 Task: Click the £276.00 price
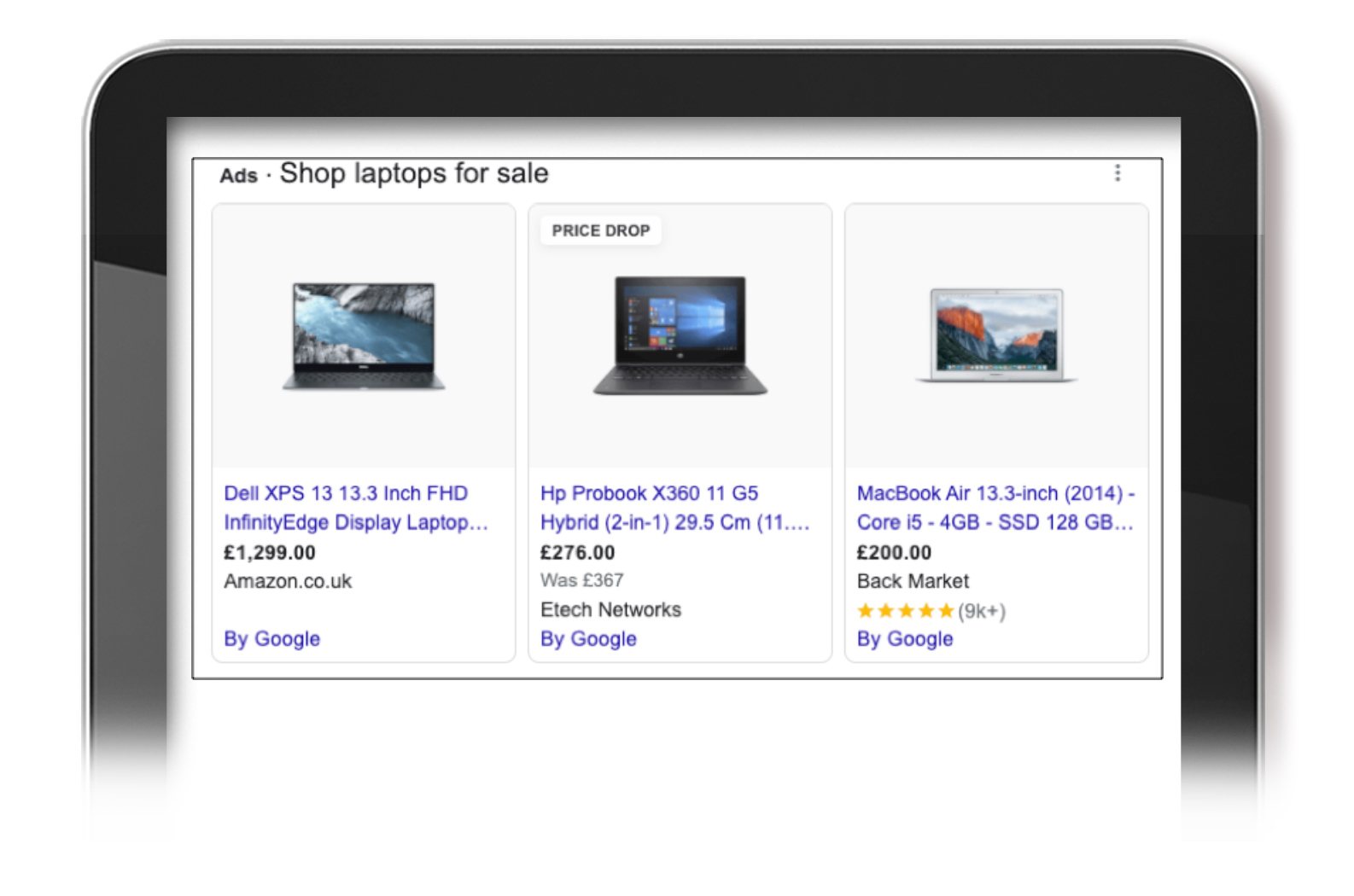[577, 552]
